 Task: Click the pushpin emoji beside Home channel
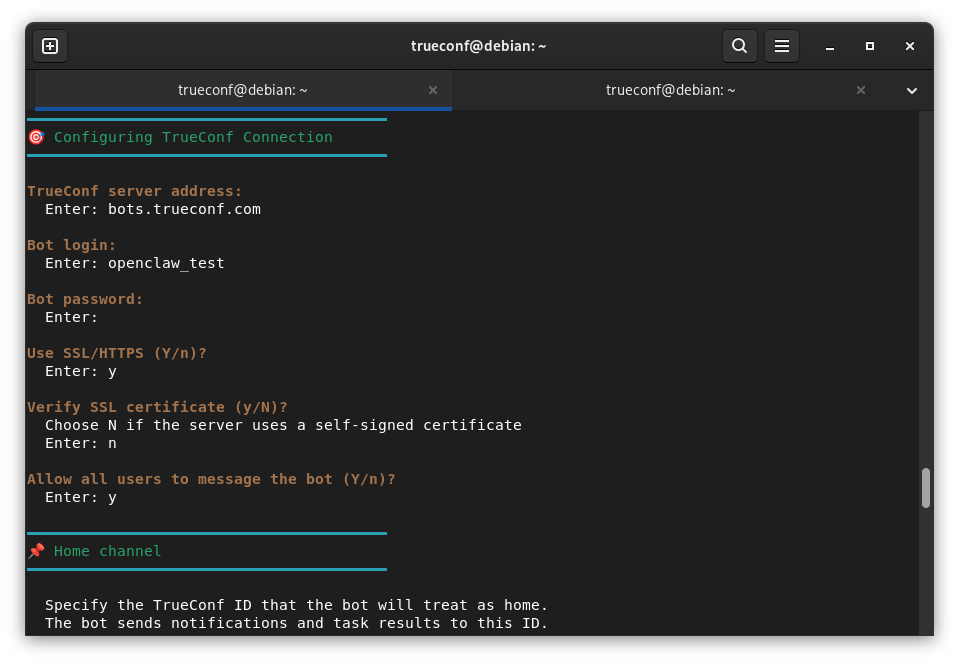click(36, 551)
